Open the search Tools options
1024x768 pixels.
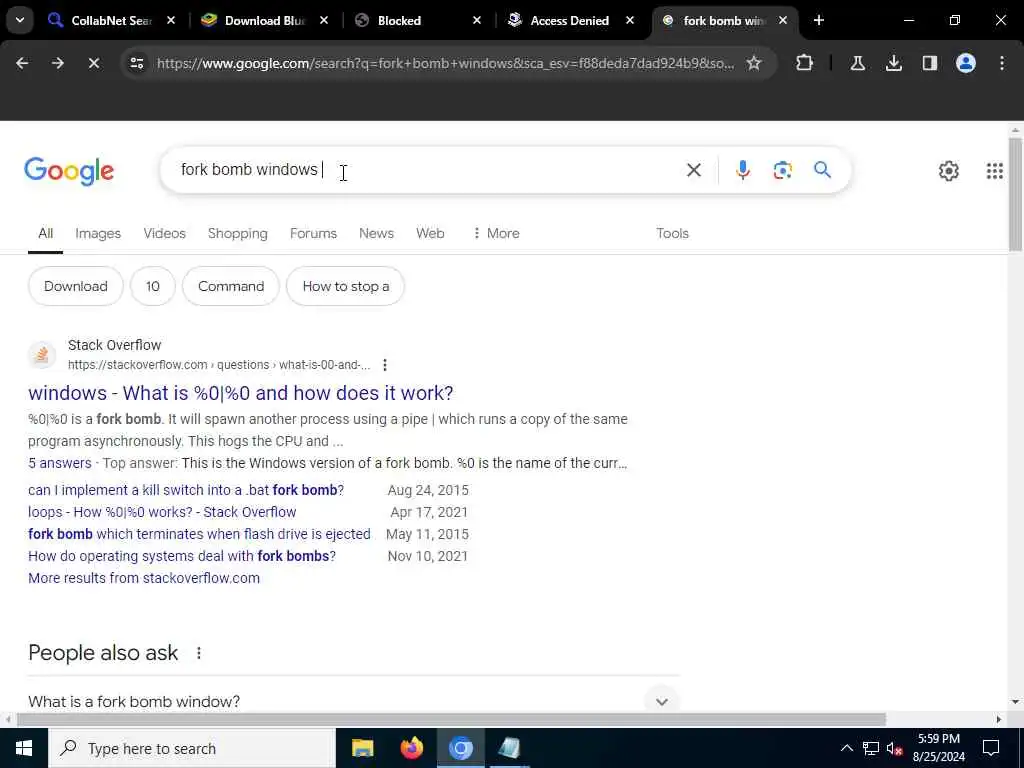coord(673,234)
